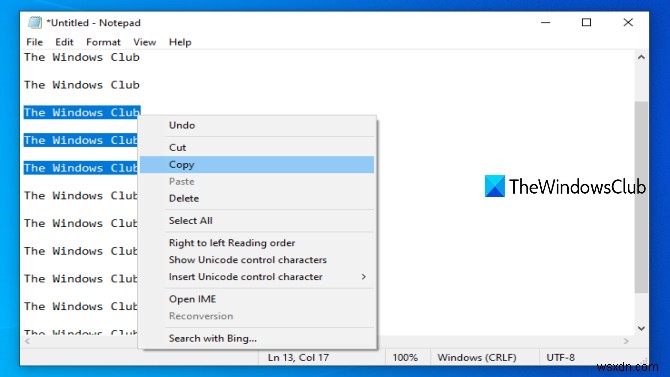
Task: Open the View menu
Action: (x=144, y=42)
